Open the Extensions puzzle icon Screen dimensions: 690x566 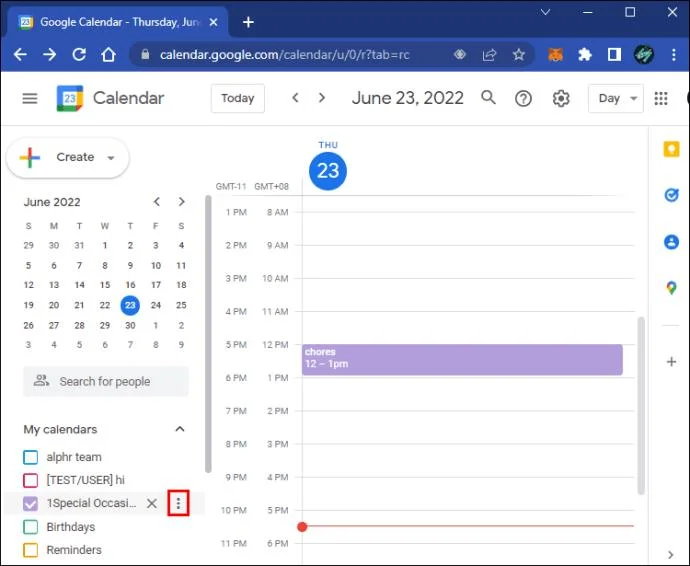(x=584, y=55)
